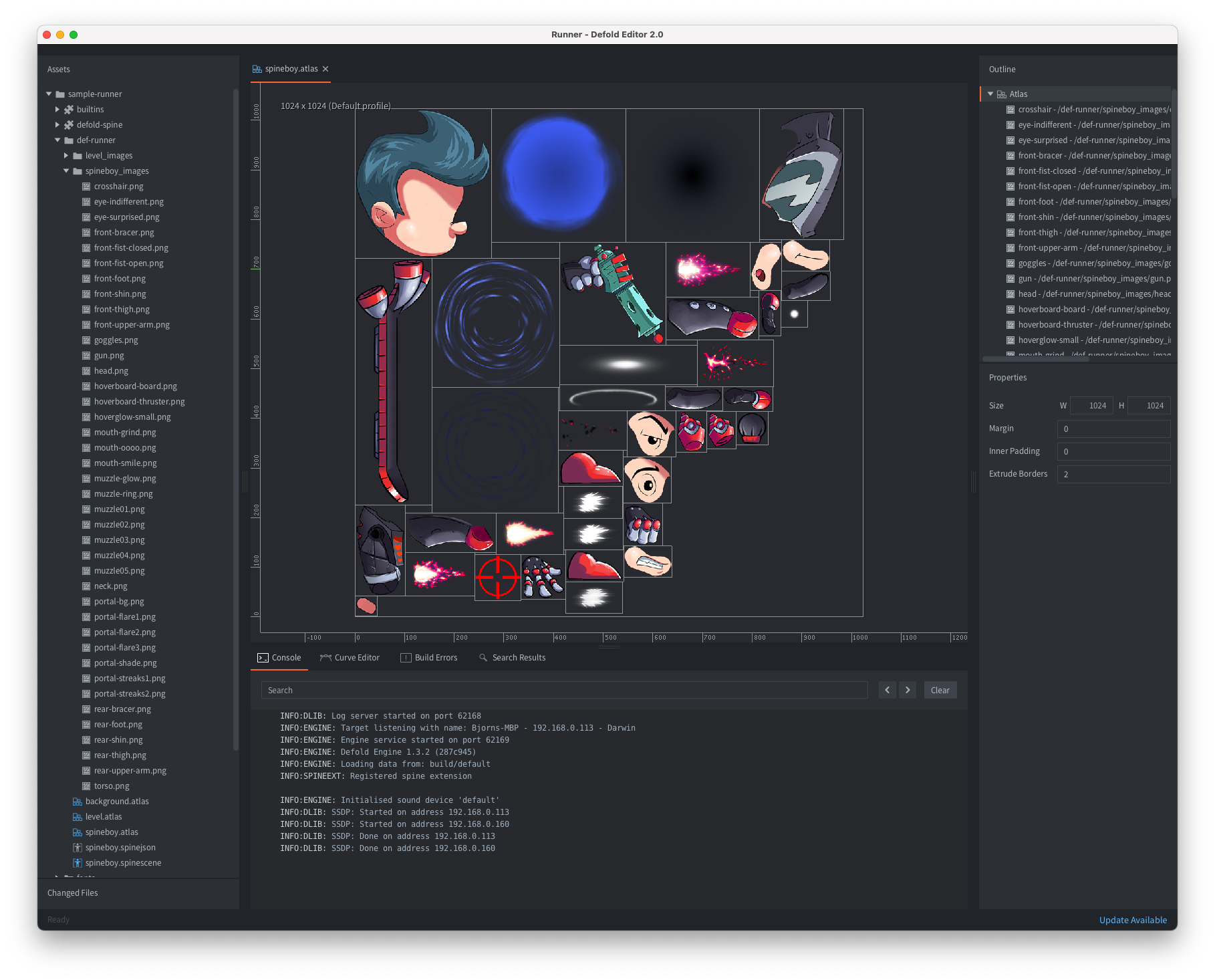Click the gun image icon in Outline
This screenshot has height=980, width=1215.
pyautogui.click(x=1010, y=279)
